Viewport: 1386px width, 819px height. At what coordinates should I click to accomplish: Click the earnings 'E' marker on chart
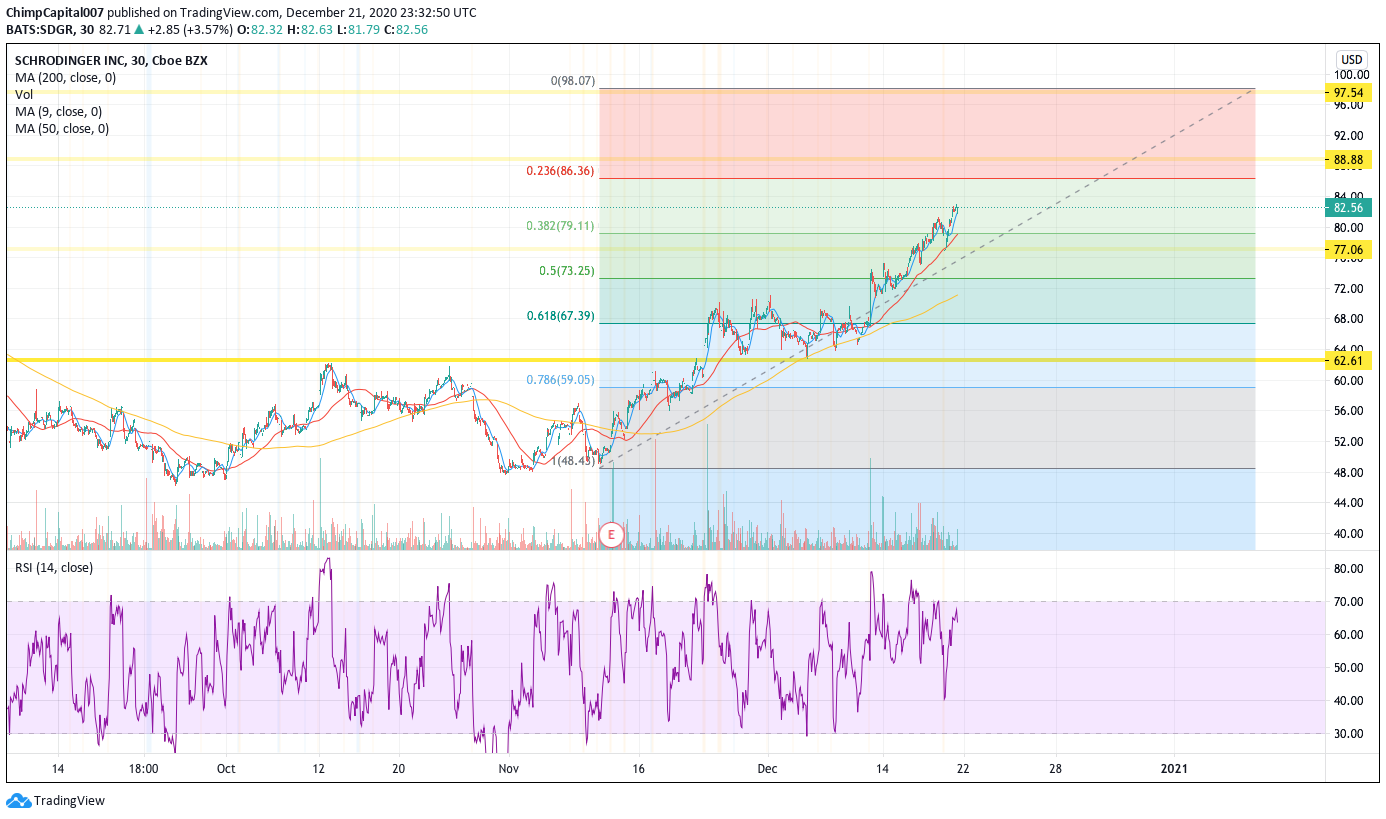[x=612, y=535]
